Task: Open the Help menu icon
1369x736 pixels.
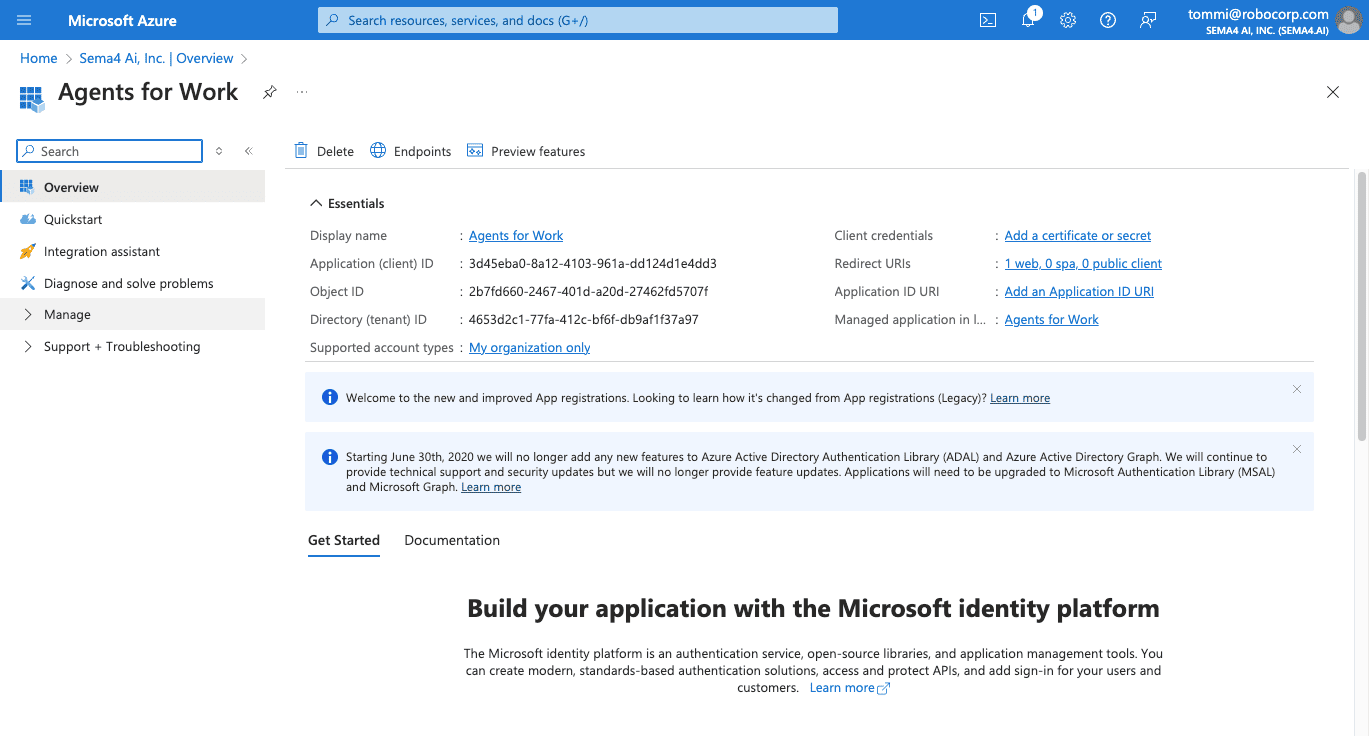Action: 1107,20
